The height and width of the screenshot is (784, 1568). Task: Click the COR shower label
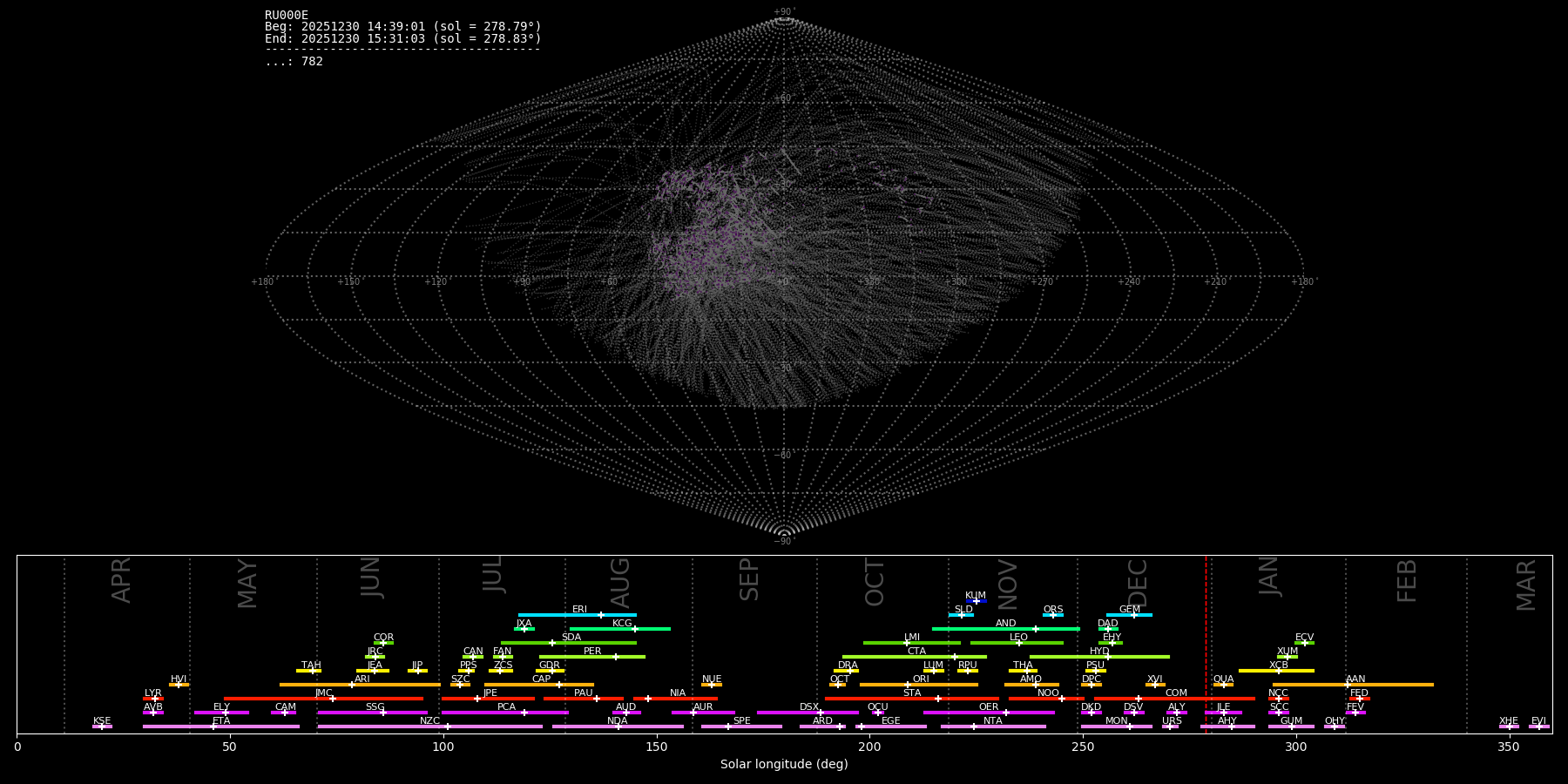point(384,638)
